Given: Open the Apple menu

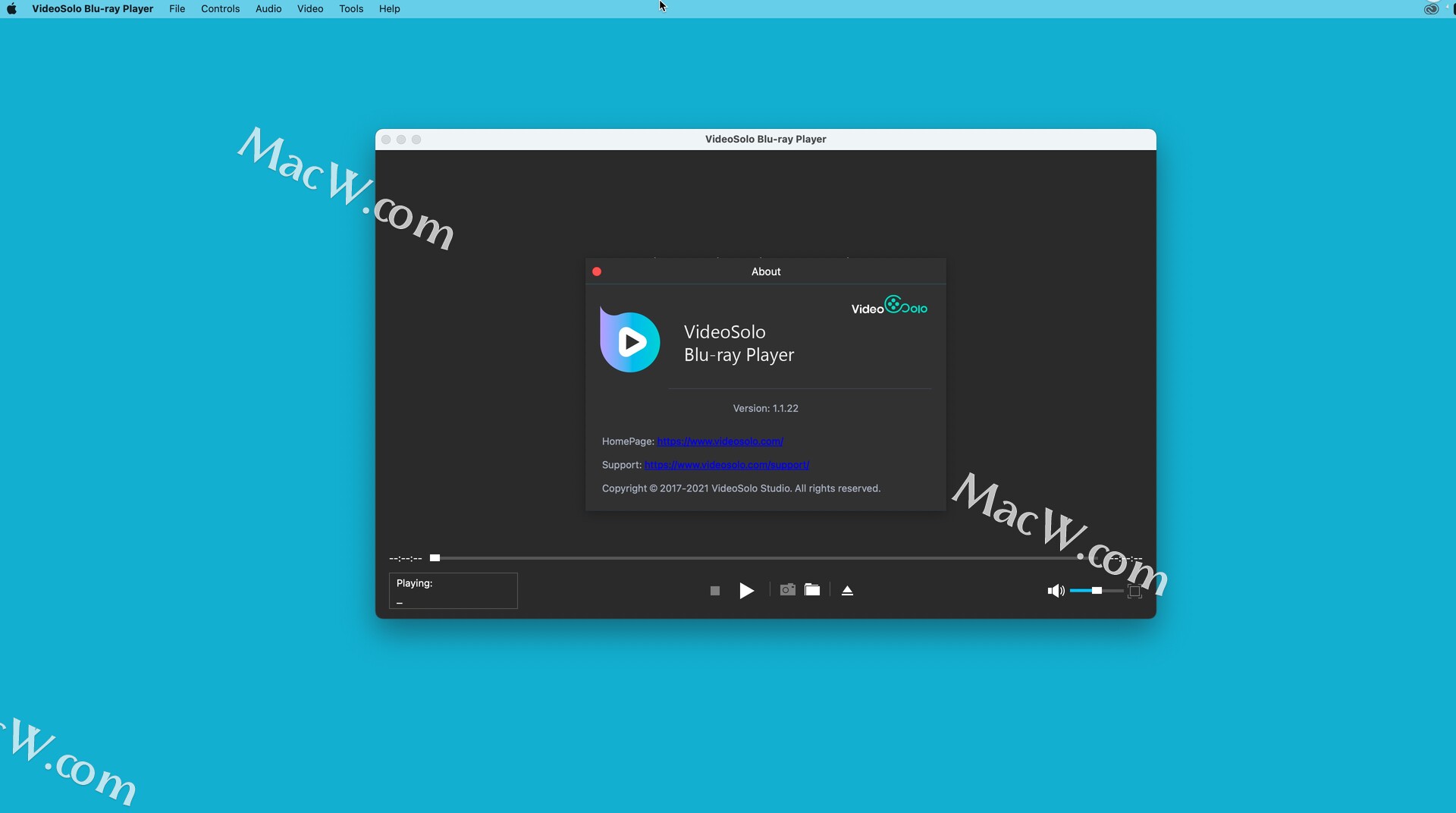Looking at the screenshot, I should 11,9.
